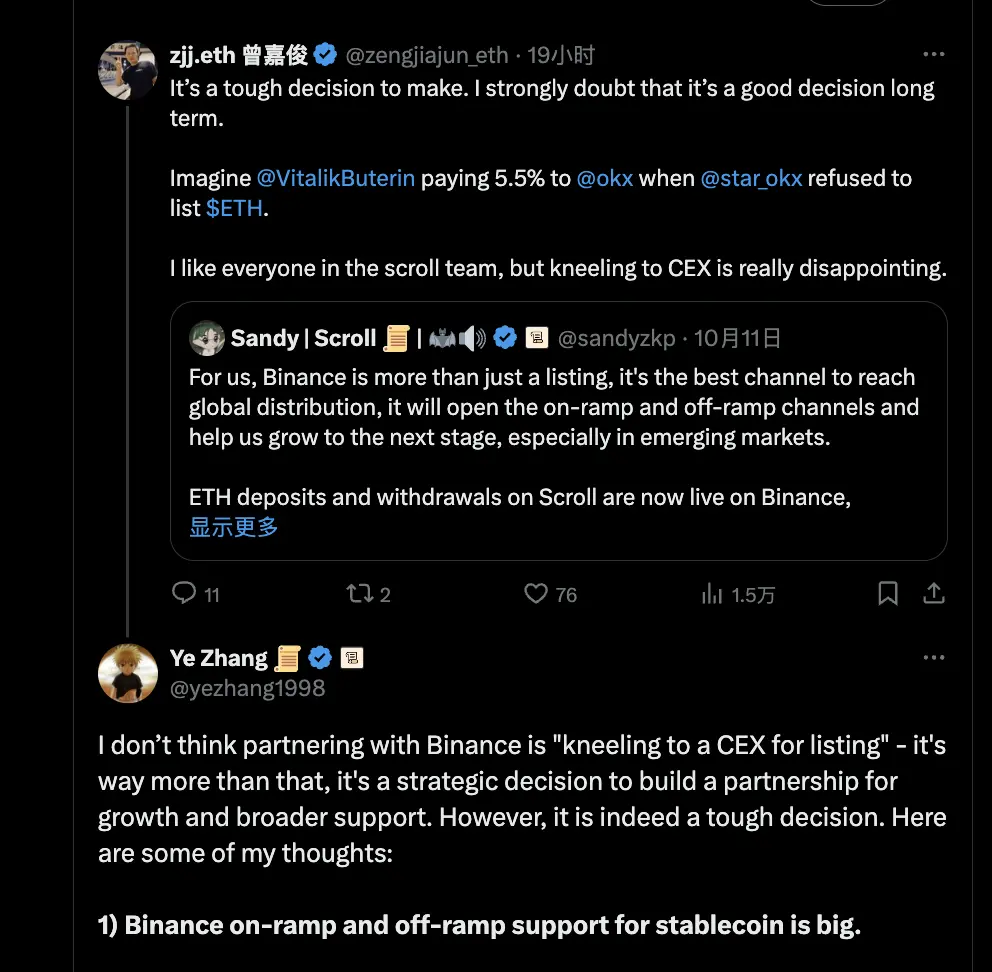
Task: Click Ye Zhang's verified badge
Action: (x=320, y=658)
